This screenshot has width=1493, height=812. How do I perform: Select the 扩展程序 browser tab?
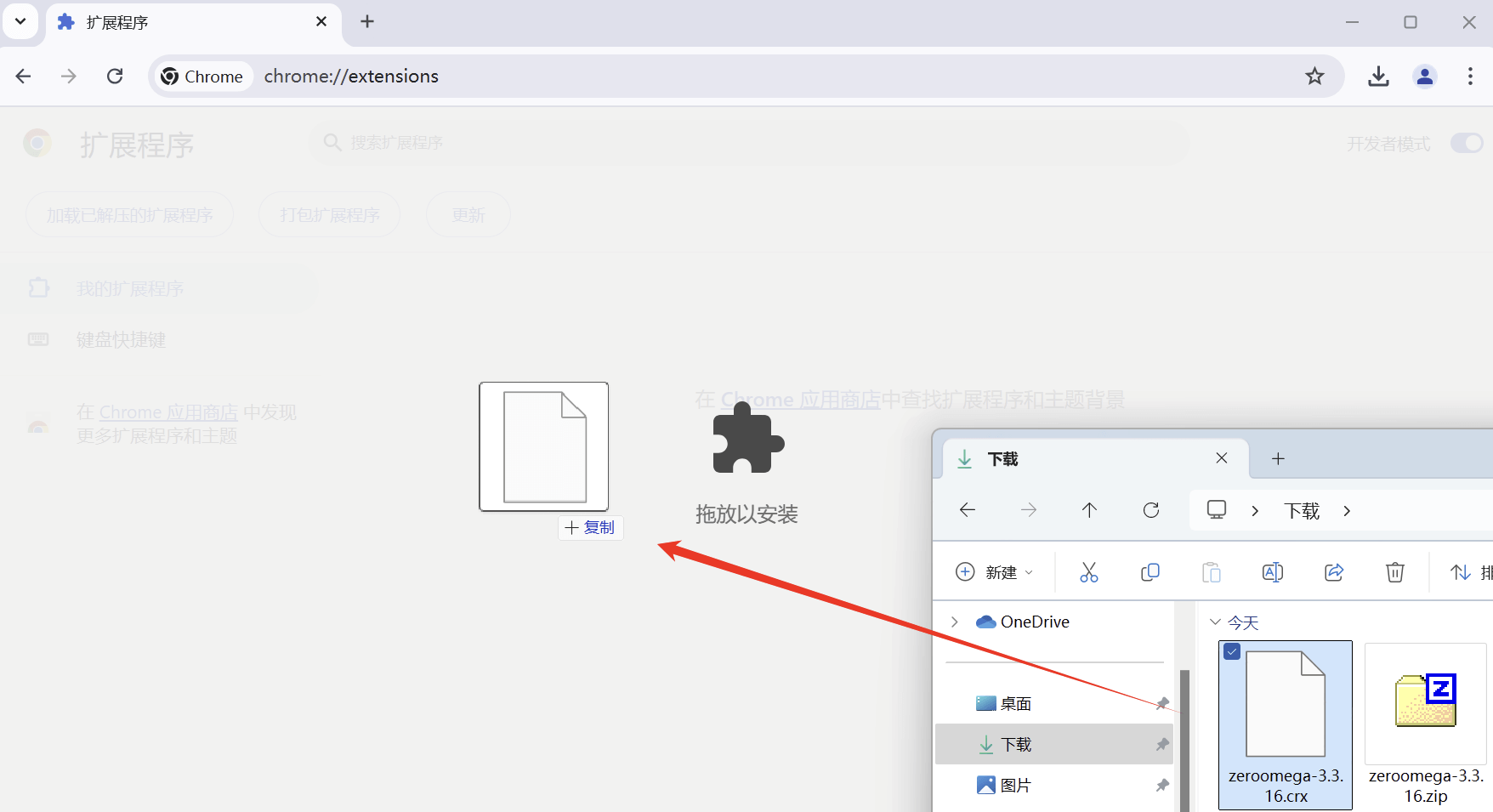point(194,23)
